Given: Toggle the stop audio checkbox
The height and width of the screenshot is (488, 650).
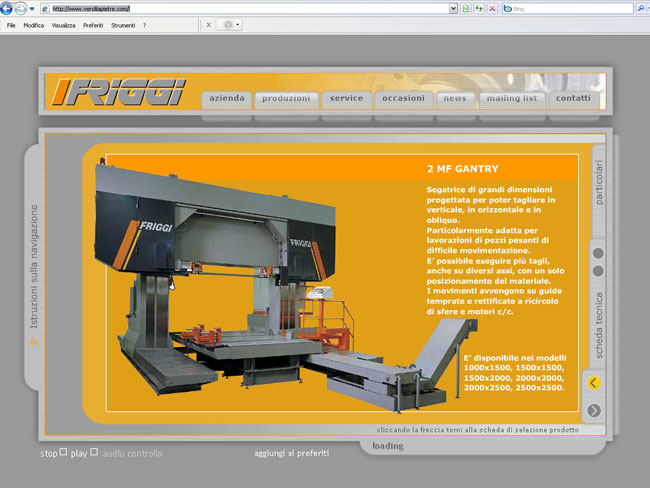Looking at the screenshot, I should tap(63, 452).
